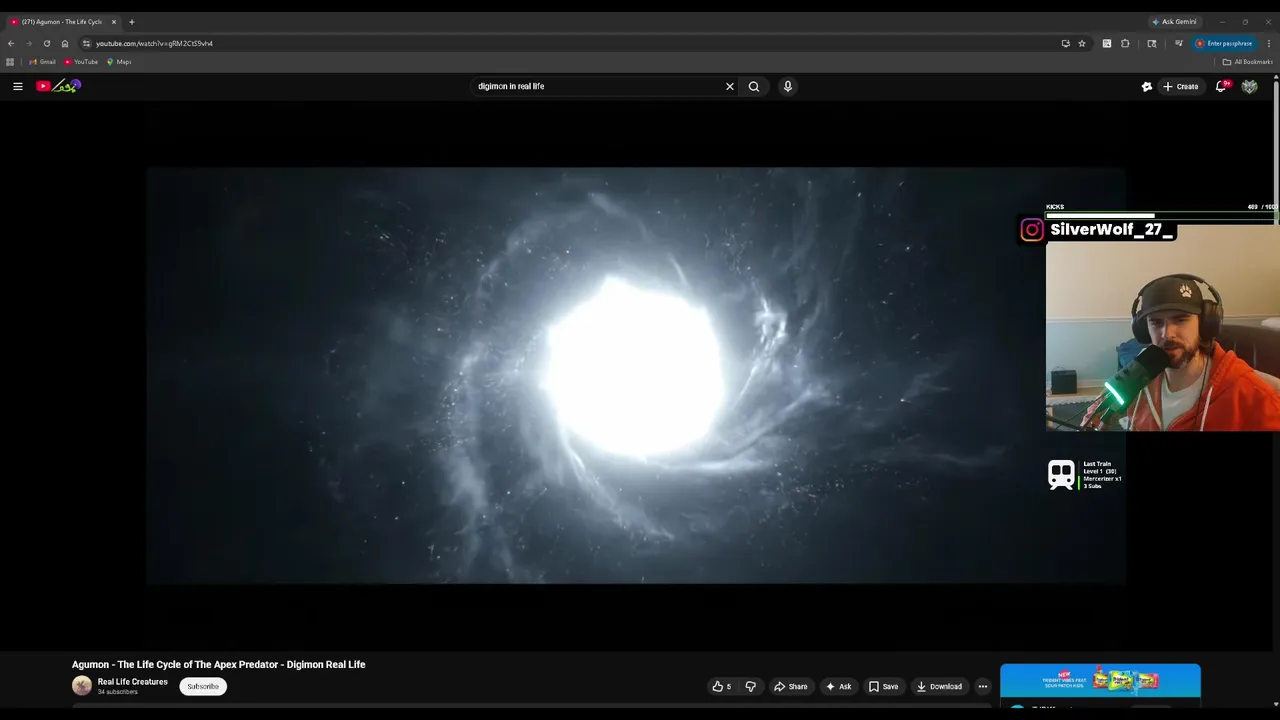Install or cast page icon in address bar
The height and width of the screenshot is (720, 1280).
tap(1065, 44)
